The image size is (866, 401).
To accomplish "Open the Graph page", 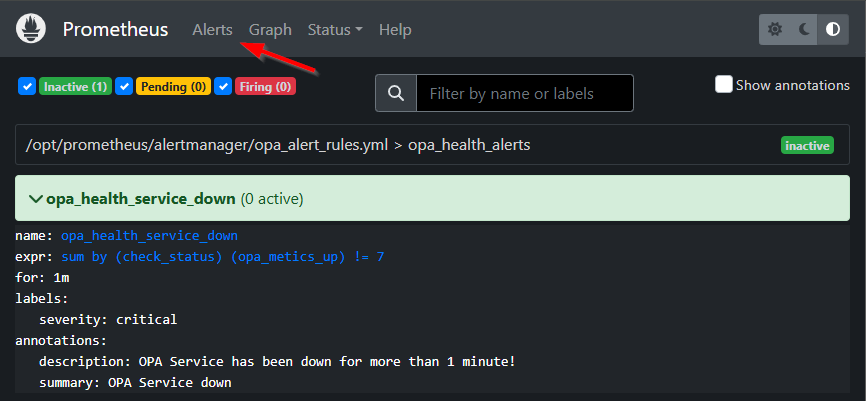I will click(270, 29).
